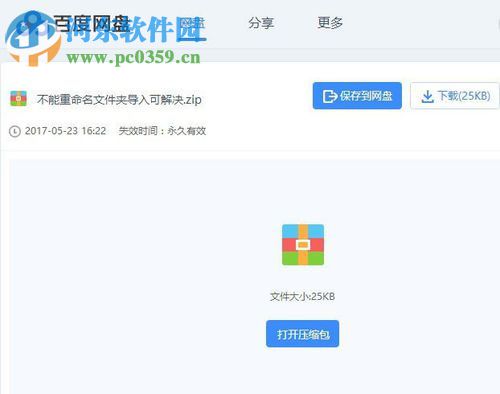Image resolution: width=500 pixels, height=394 pixels.
Task: Click the date text 2017-05-23 16:22
Action: pos(65,131)
